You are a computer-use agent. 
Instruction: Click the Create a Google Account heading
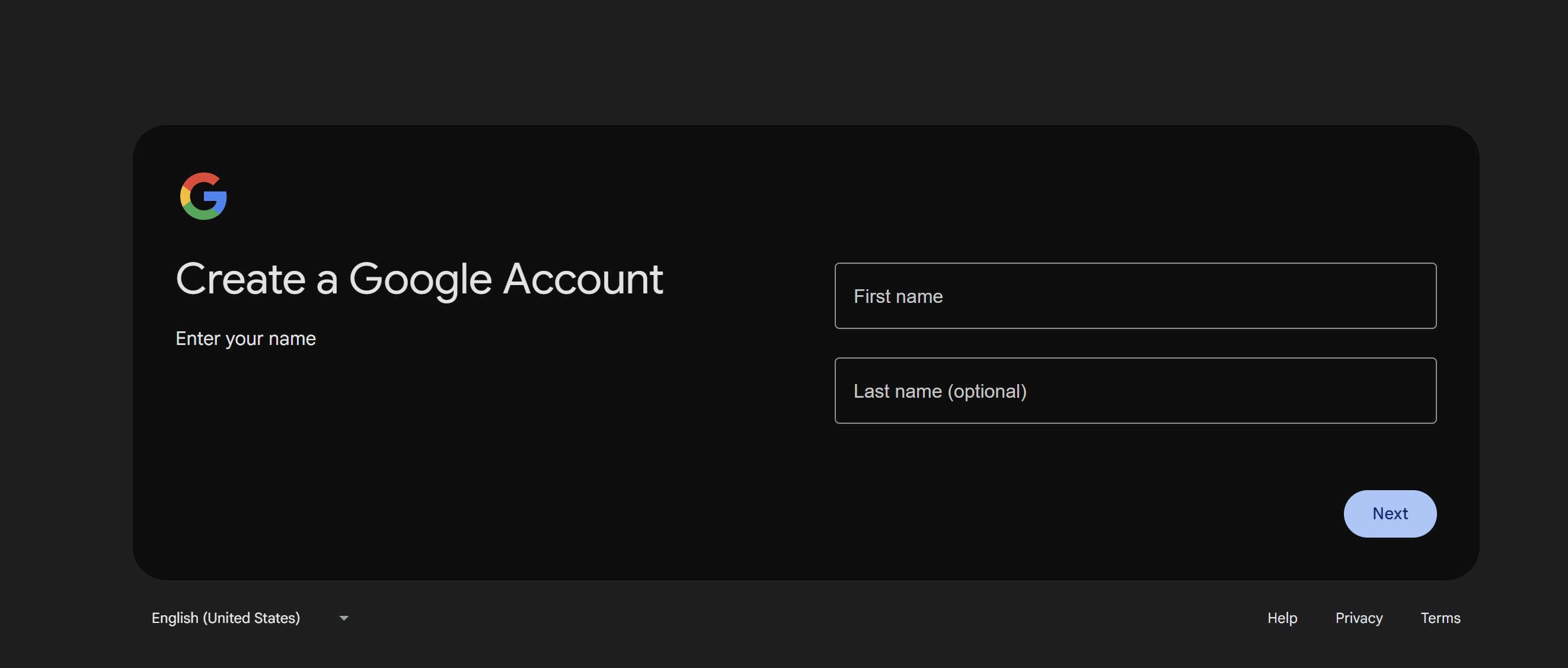click(x=419, y=279)
